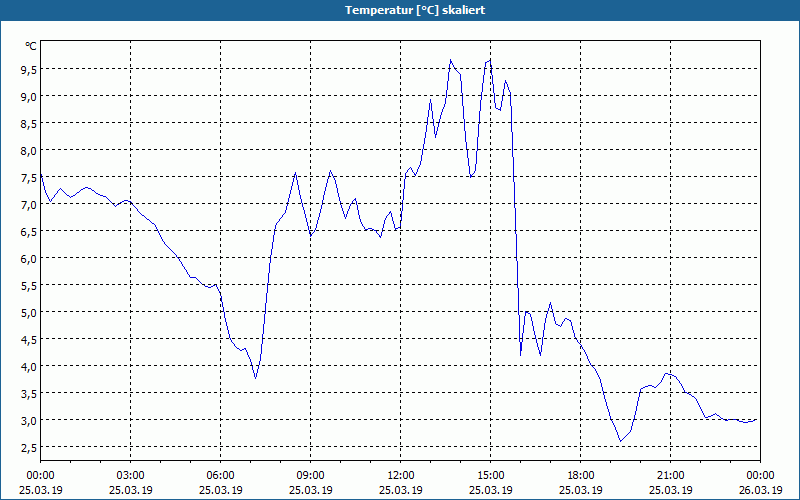This screenshot has width=800, height=500.
Task: Click the 09:00 time axis label
Action: point(310,476)
